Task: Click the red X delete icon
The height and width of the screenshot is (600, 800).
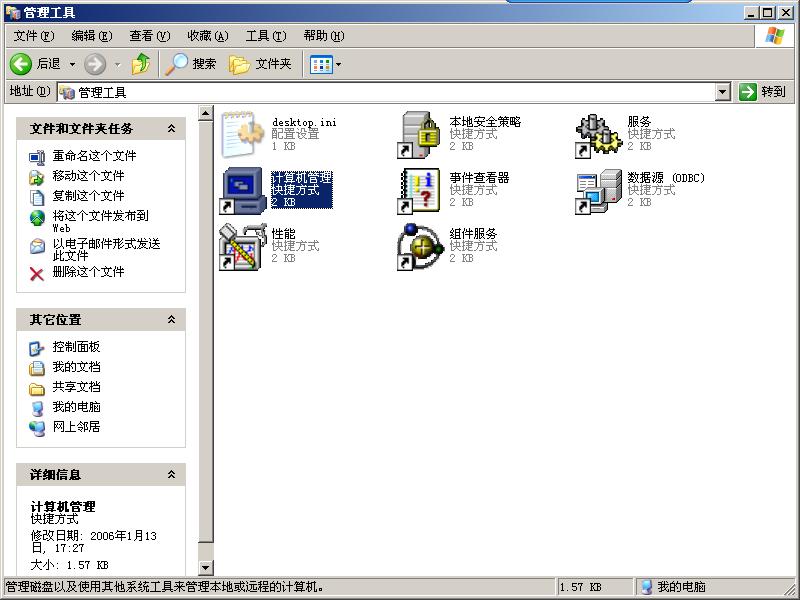Action: click(37, 274)
